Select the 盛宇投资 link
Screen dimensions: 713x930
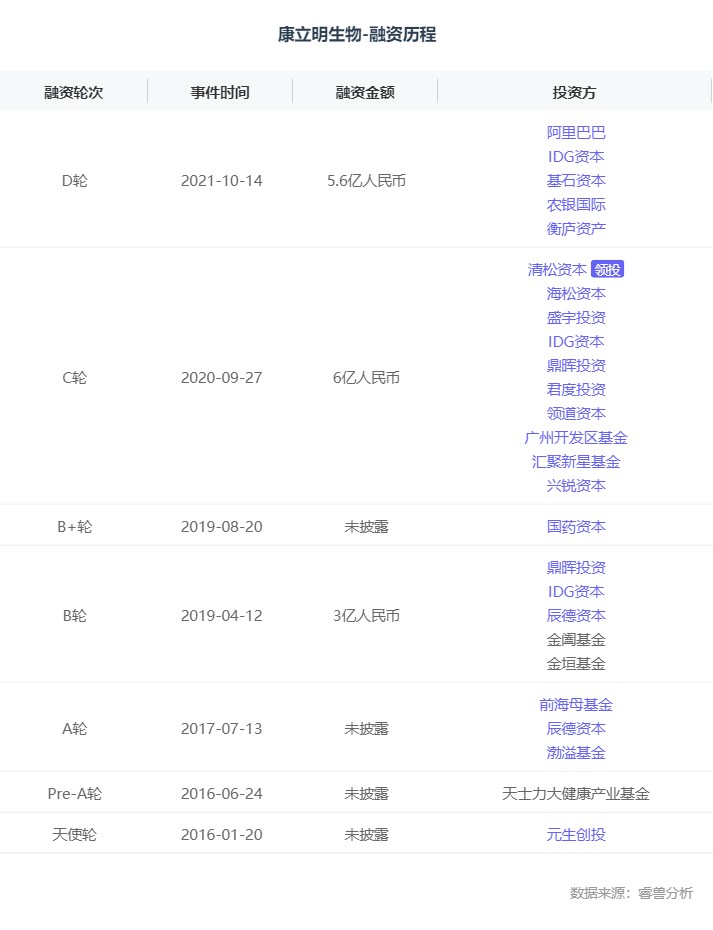point(576,318)
